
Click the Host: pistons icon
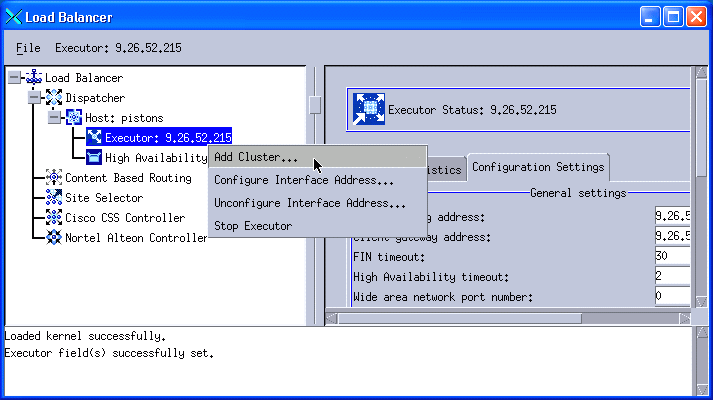pos(74,118)
